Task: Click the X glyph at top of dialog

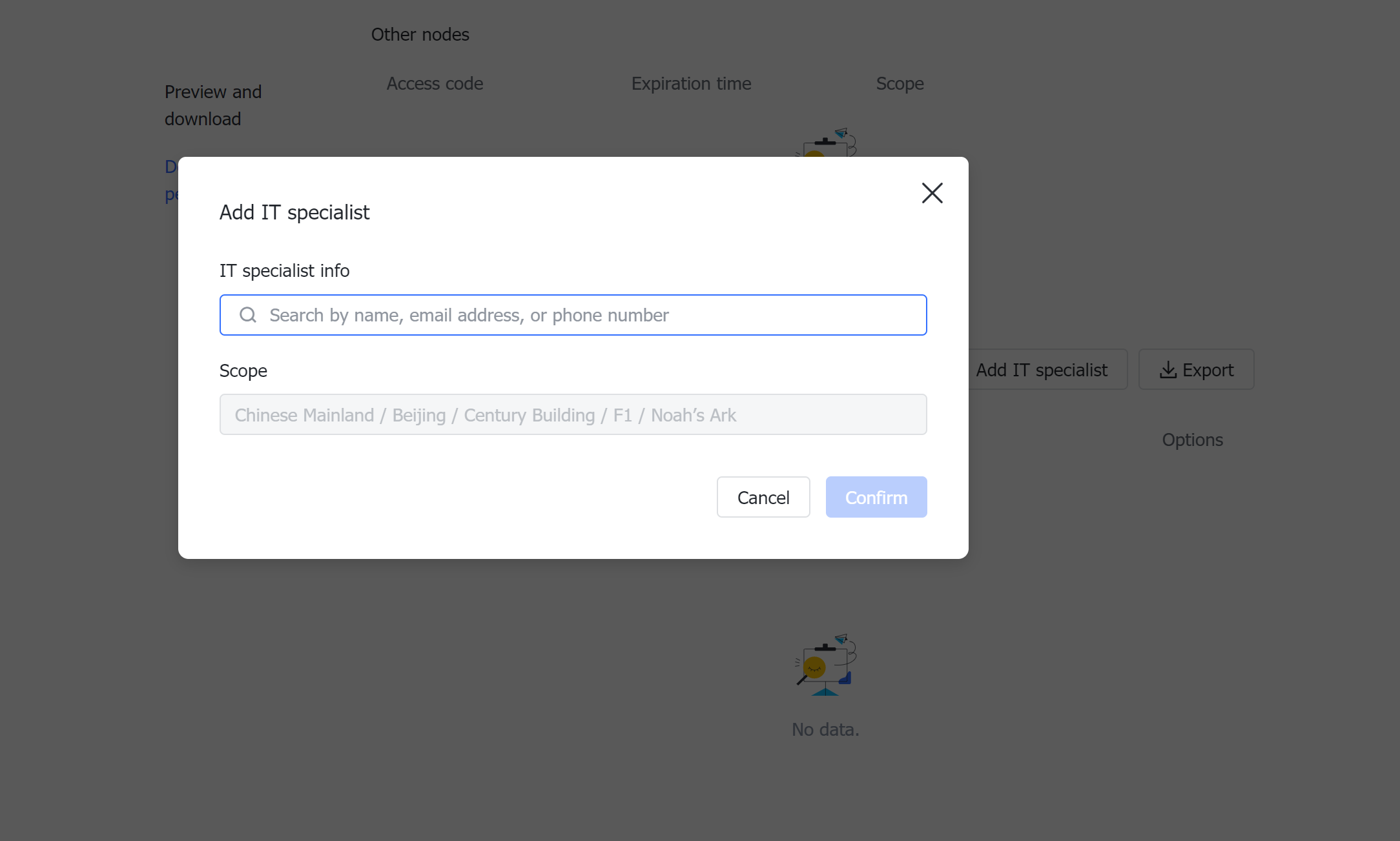Action: click(932, 193)
